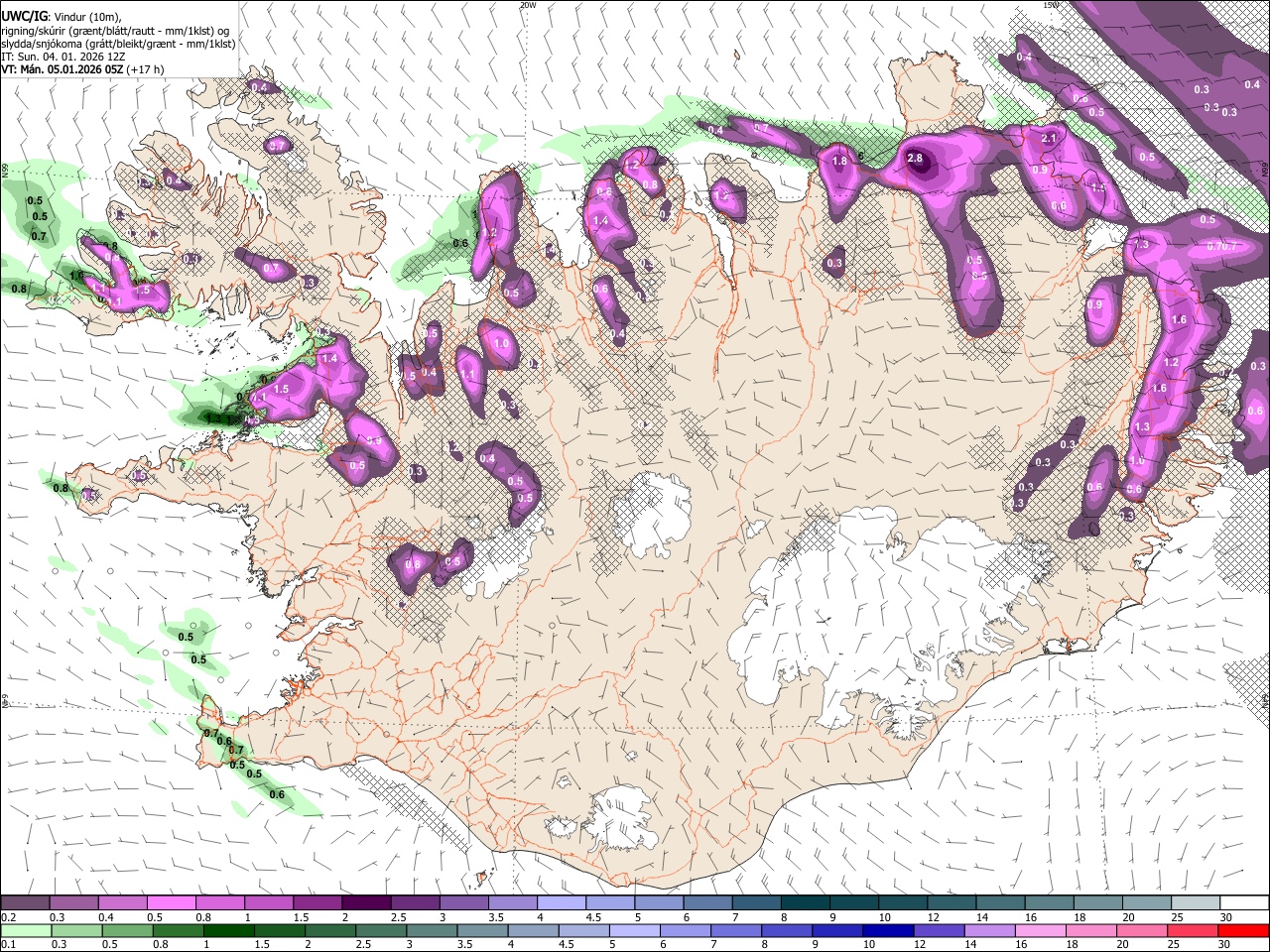Viewport: 1270px width, 952px height.
Task: Click the 1.8 precipitation value on map
Action: pos(839,161)
